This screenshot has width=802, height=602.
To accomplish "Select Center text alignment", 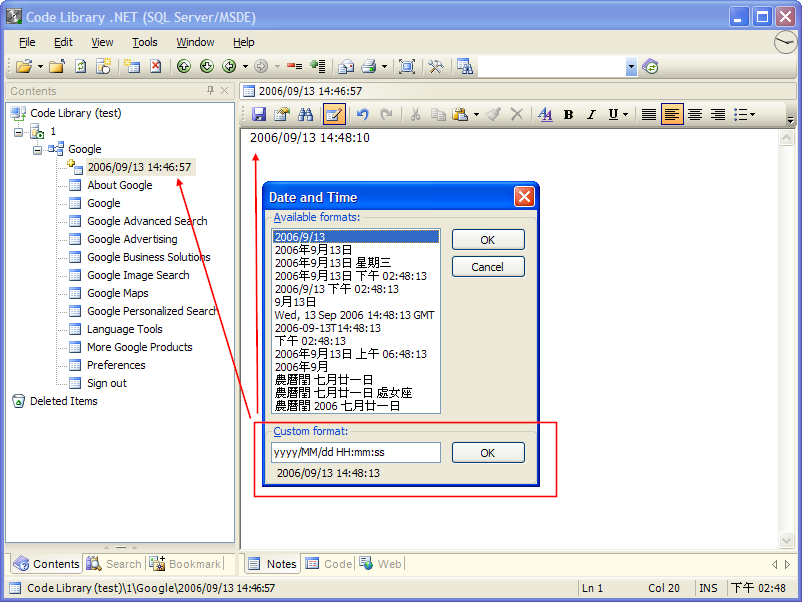I will [x=695, y=114].
